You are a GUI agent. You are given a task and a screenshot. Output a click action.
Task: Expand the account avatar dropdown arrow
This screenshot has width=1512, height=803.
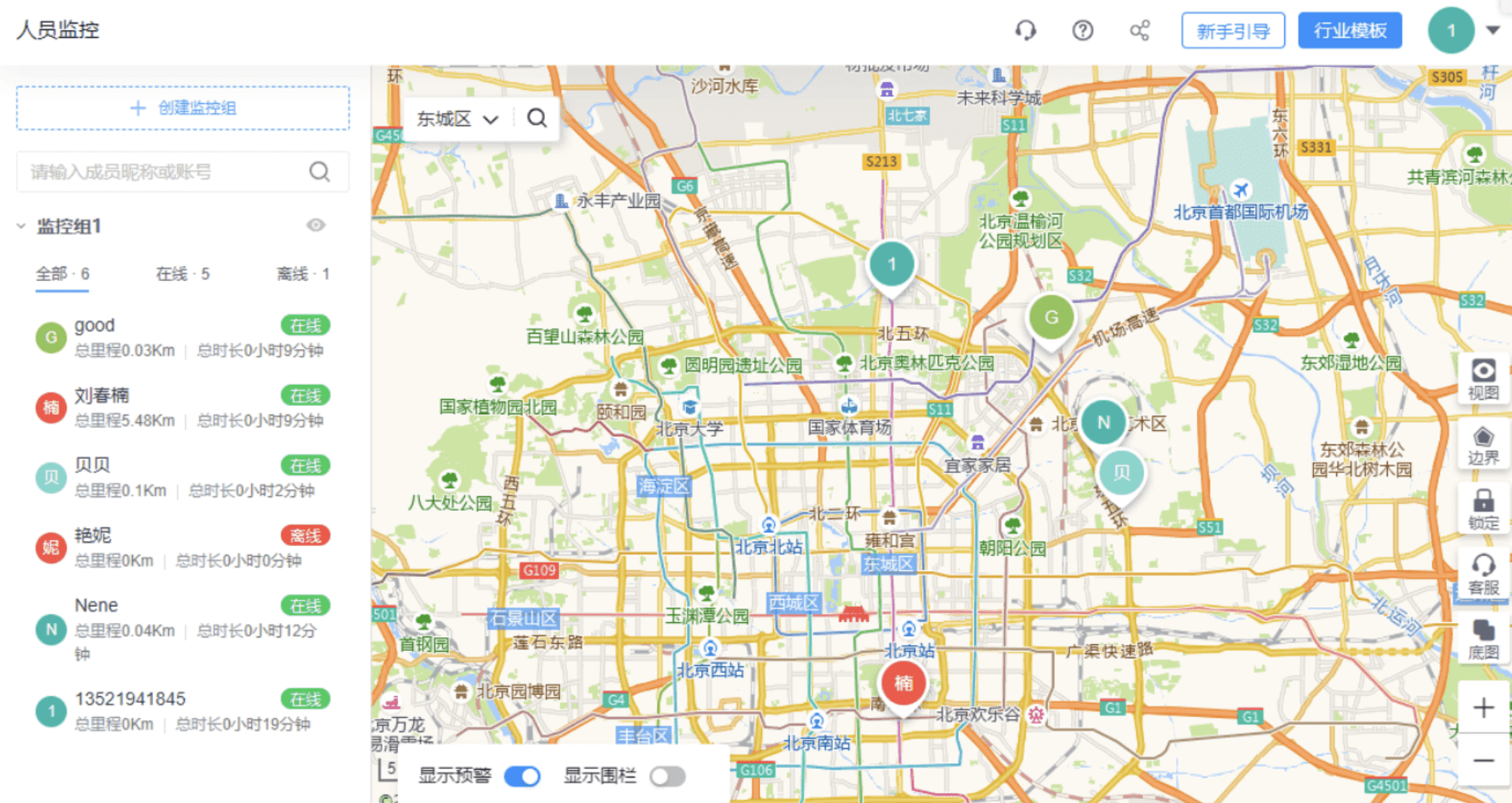coord(1492,31)
